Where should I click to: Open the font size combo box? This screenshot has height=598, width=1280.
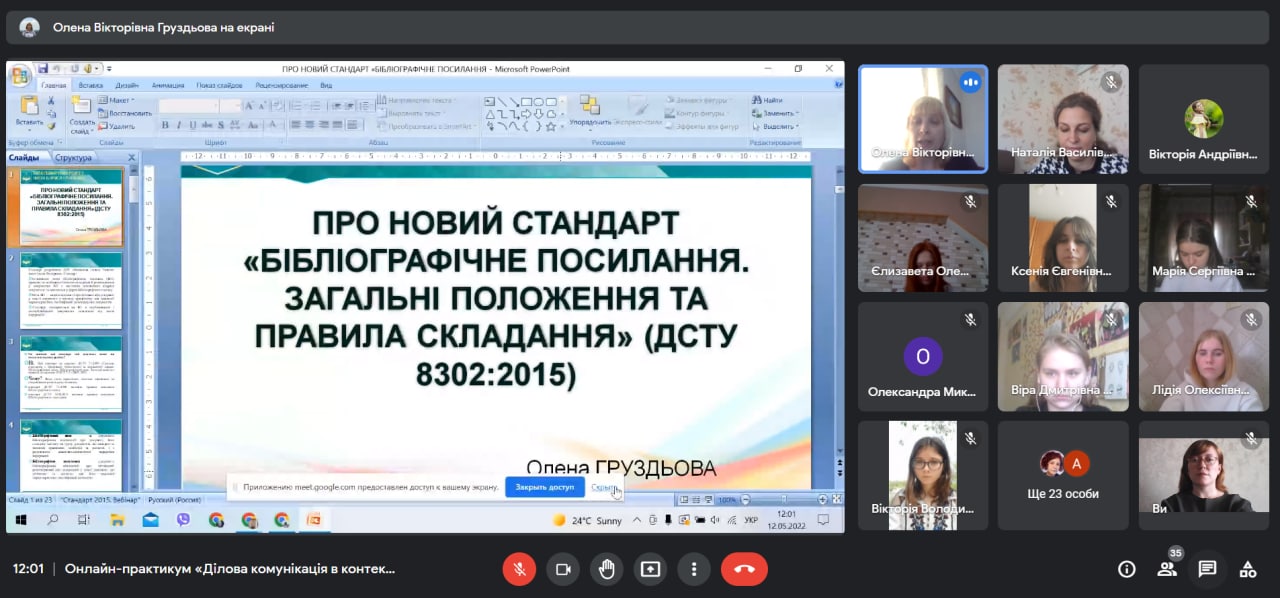pyautogui.click(x=232, y=106)
